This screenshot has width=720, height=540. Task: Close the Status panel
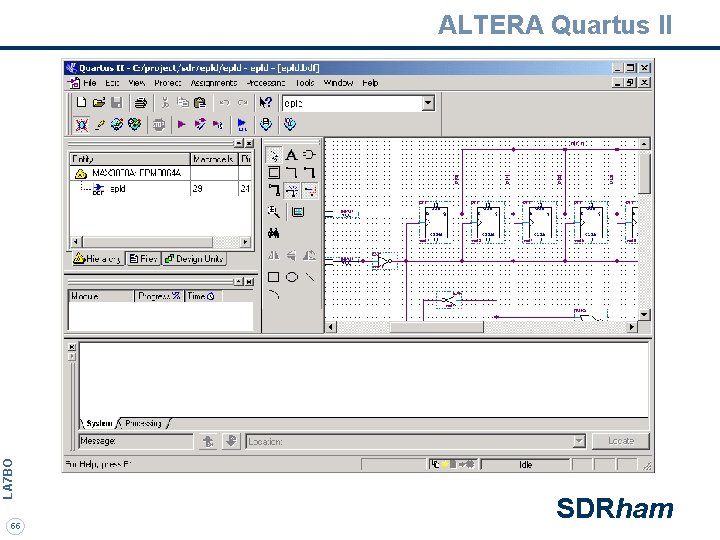(249, 281)
